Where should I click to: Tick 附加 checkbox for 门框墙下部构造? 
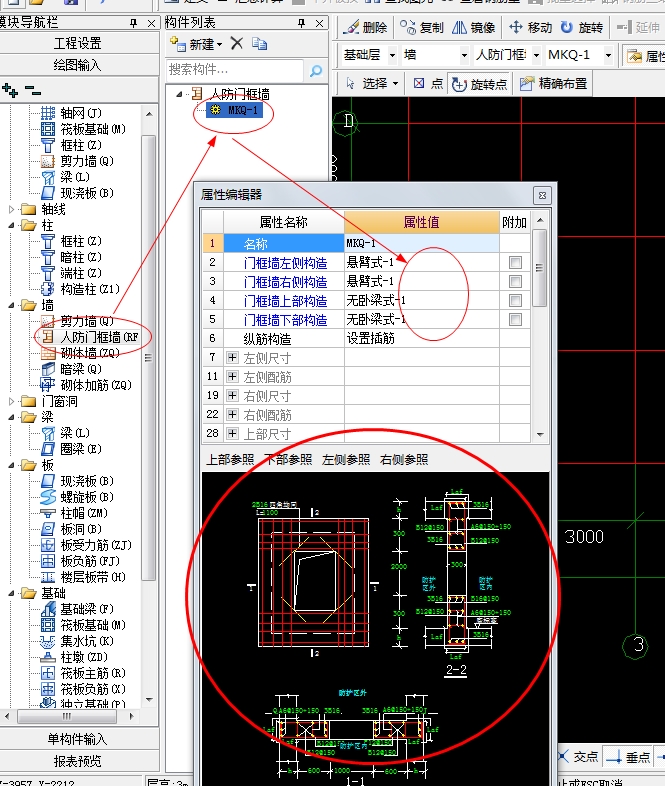coord(515,319)
